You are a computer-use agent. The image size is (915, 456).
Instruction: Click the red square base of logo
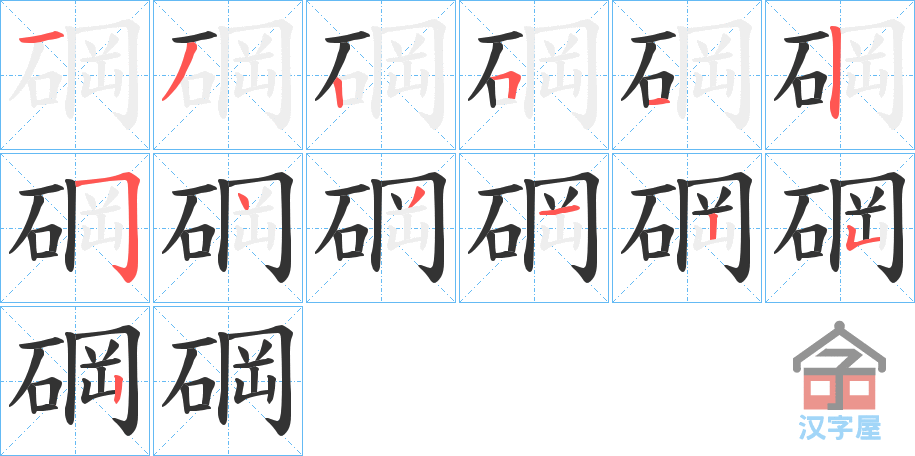pyautogui.click(x=839, y=390)
